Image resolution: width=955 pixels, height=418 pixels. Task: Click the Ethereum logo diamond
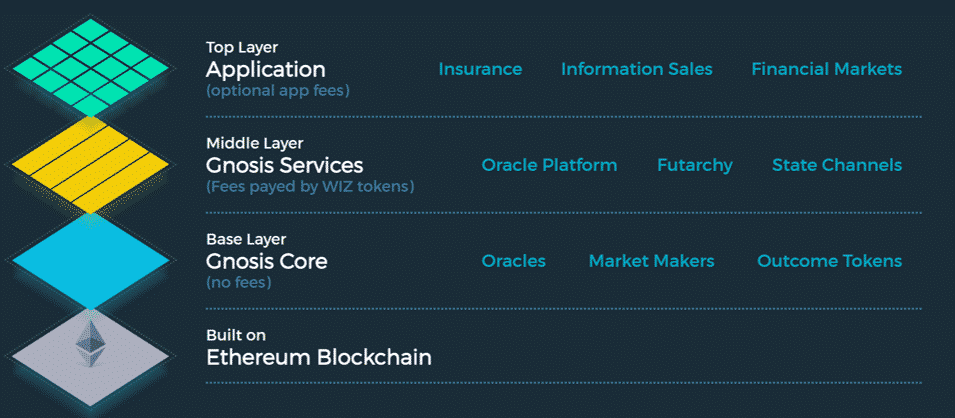tap(90, 344)
